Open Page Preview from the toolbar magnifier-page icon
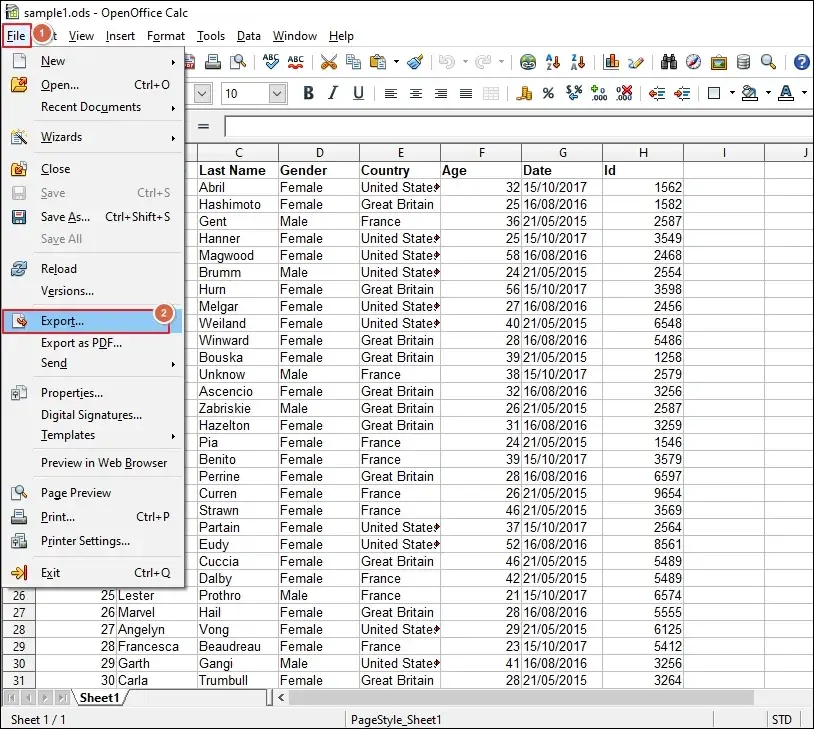The width and height of the screenshot is (814, 729). [x=238, y=62]
